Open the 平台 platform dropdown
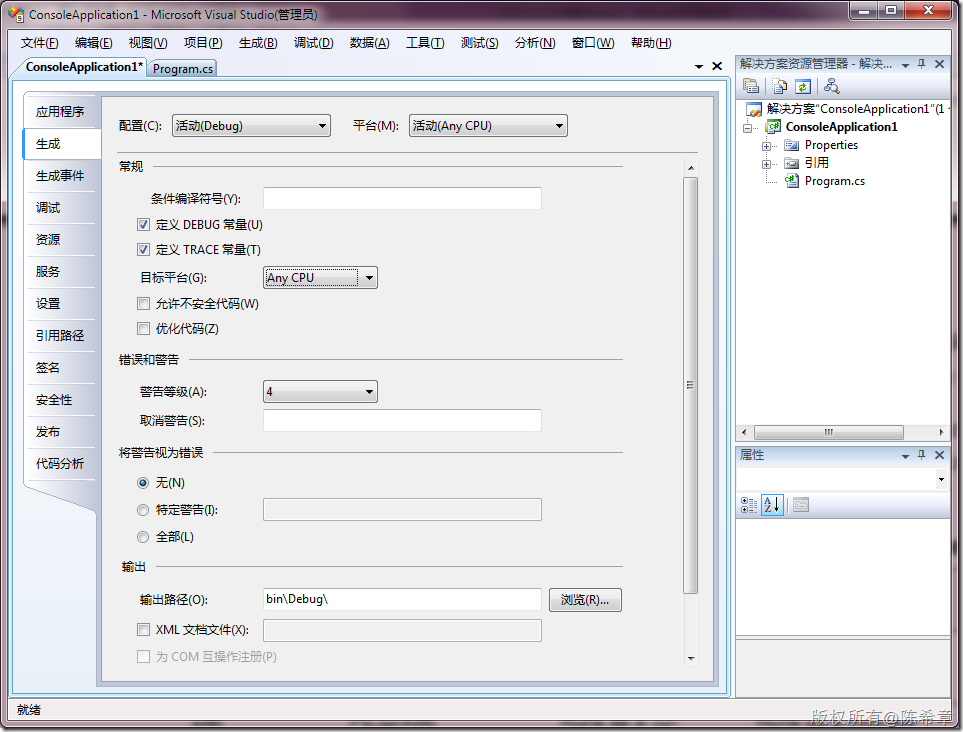The image size is (963, 732). point(488,126)
